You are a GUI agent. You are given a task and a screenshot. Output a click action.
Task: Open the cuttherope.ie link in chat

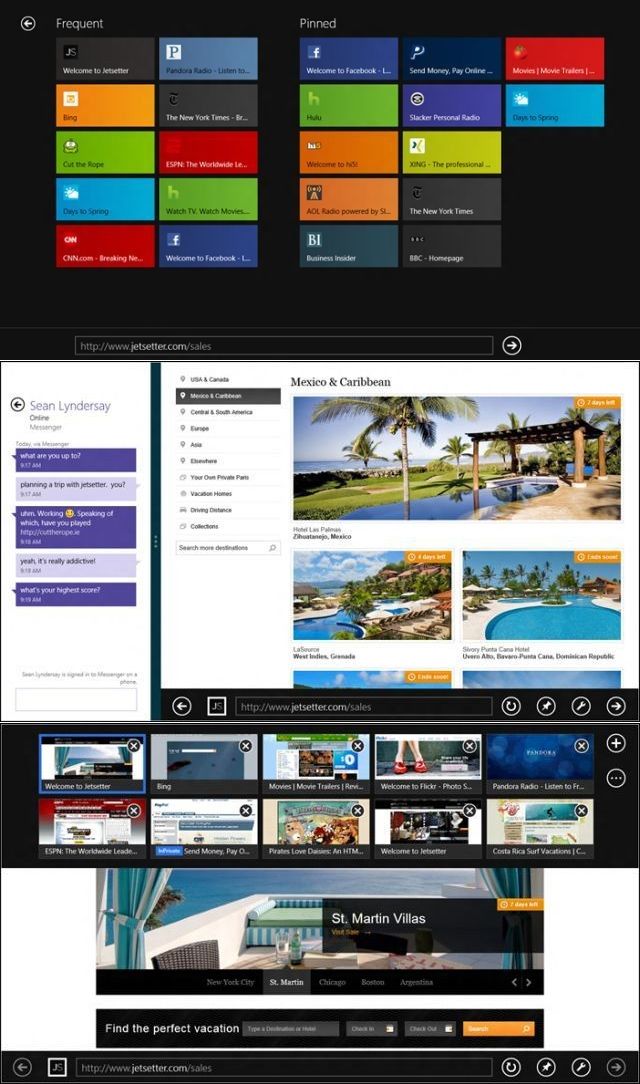tap(50, 532)
